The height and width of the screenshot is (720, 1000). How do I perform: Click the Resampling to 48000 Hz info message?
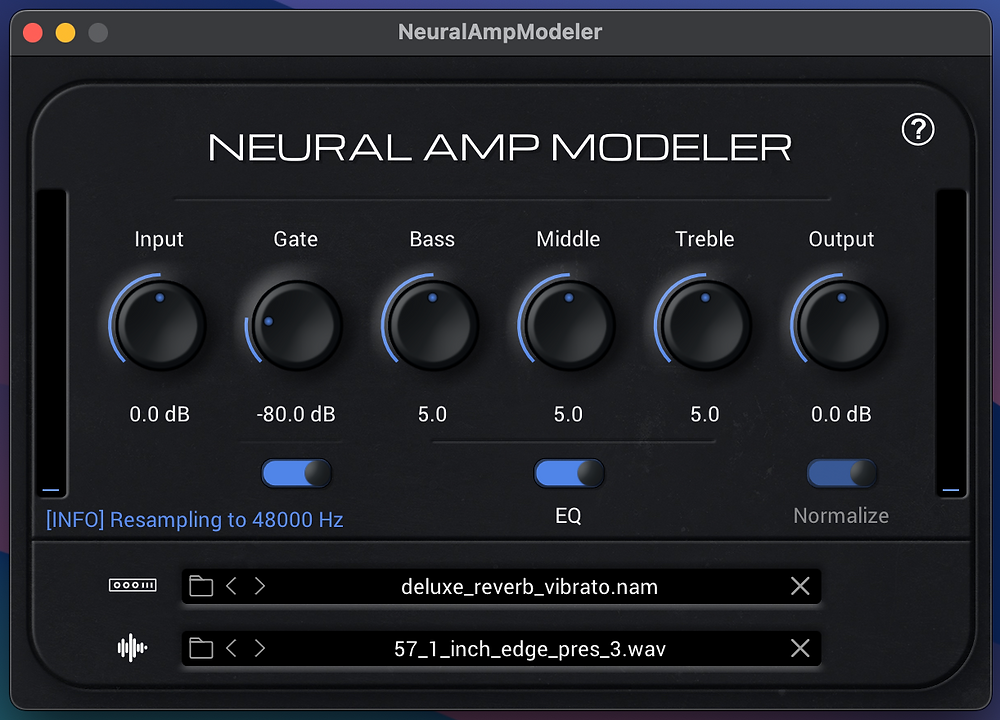pos(194,519)
